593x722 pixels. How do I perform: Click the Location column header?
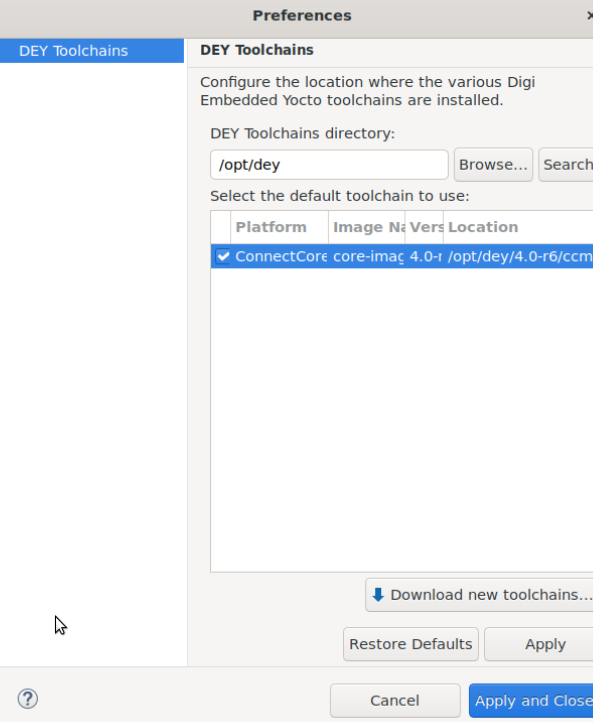pos(518,227)
